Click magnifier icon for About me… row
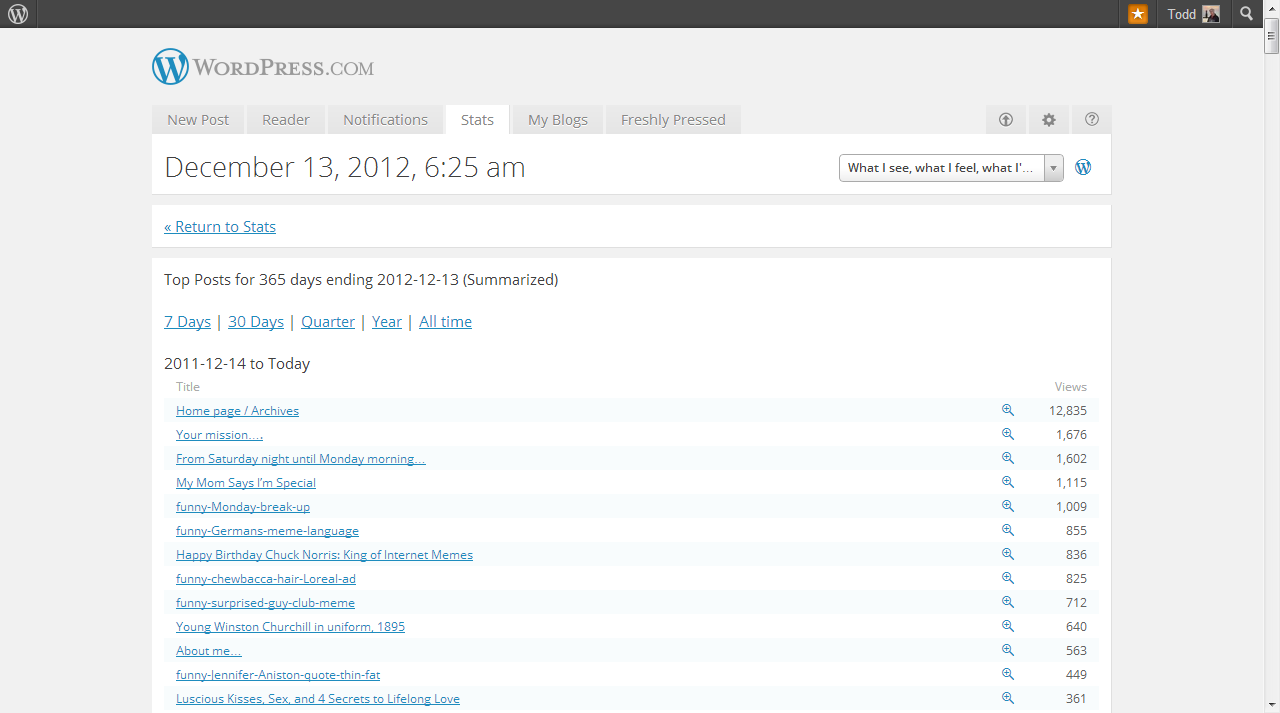This screenshot has height=713, width=1280. (x=1008, y=650)
